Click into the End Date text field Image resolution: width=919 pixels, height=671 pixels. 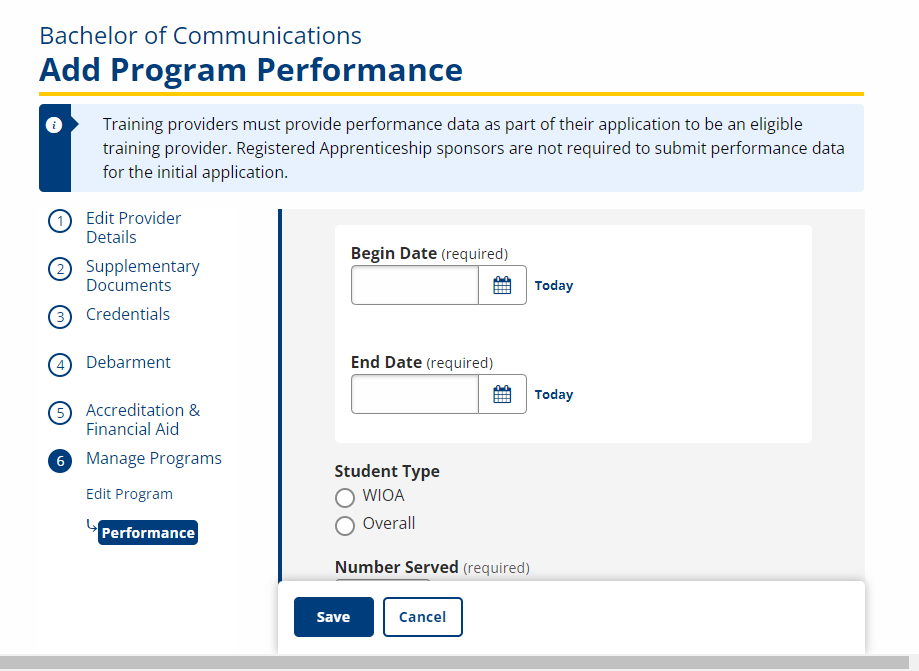pyautogui.click(x=414, y=395)
